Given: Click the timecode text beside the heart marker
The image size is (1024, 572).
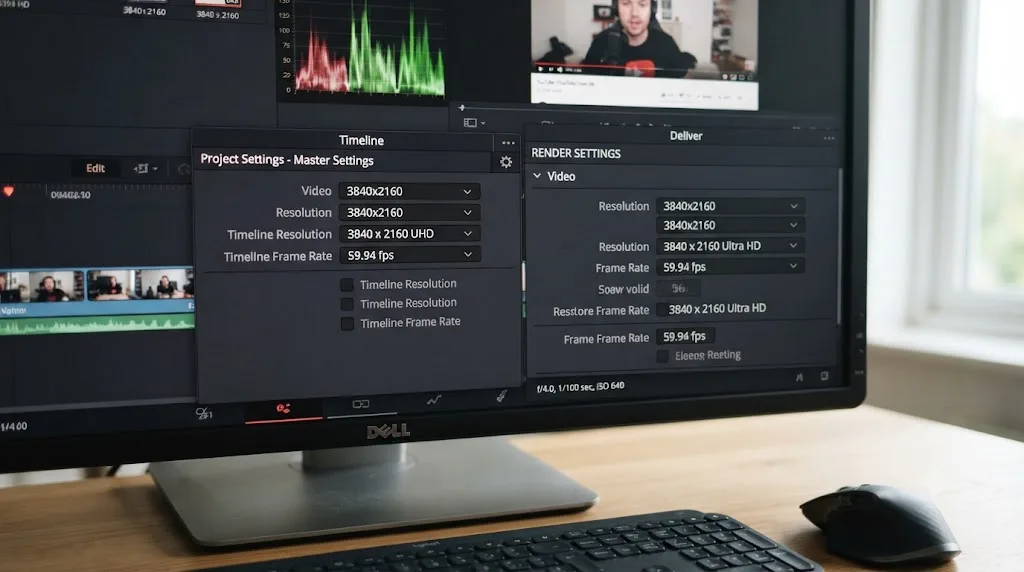Looking at the screenshot, I should [71, 195].
